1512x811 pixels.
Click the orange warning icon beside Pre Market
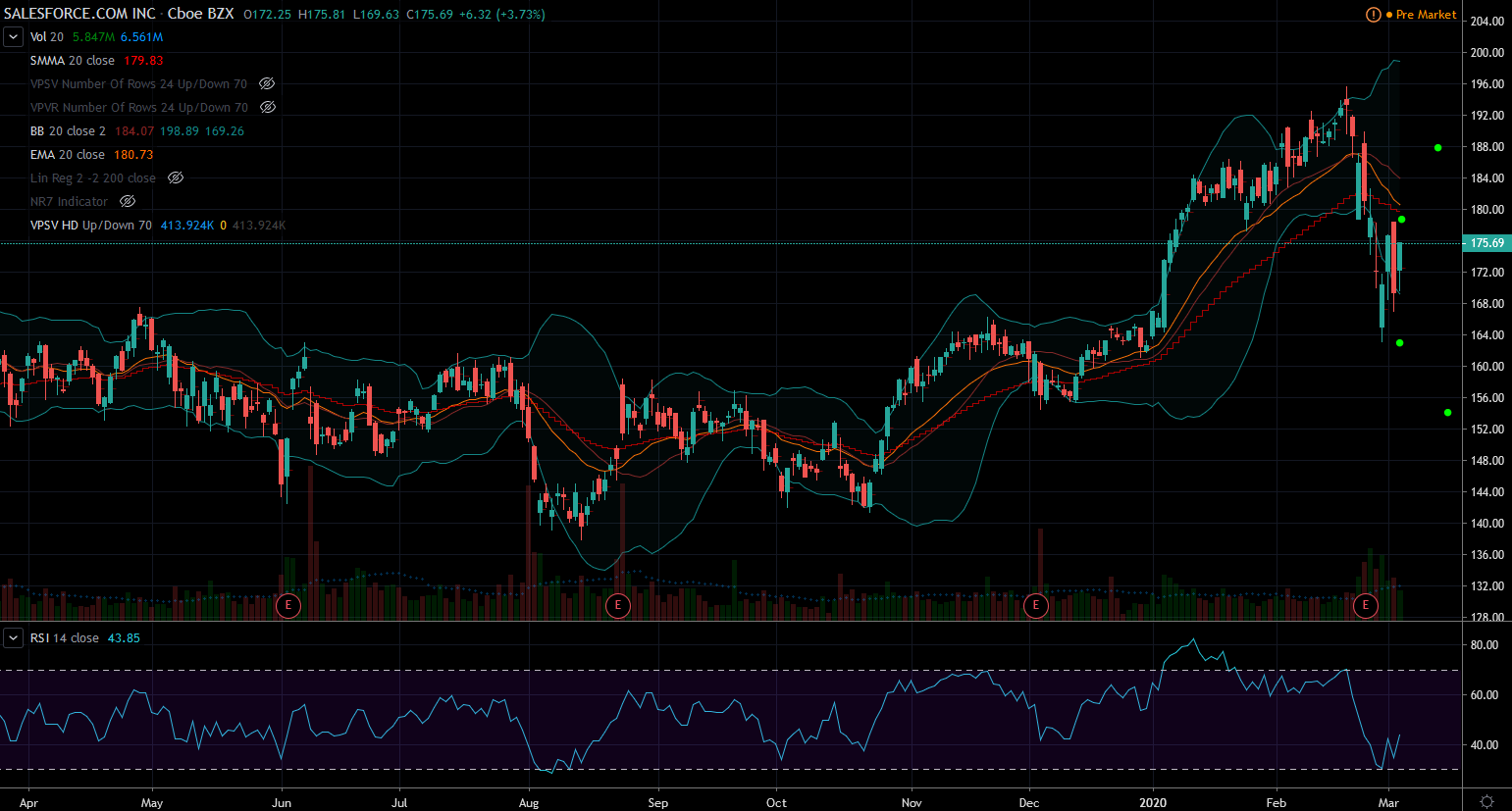(x=1374, y=15)
